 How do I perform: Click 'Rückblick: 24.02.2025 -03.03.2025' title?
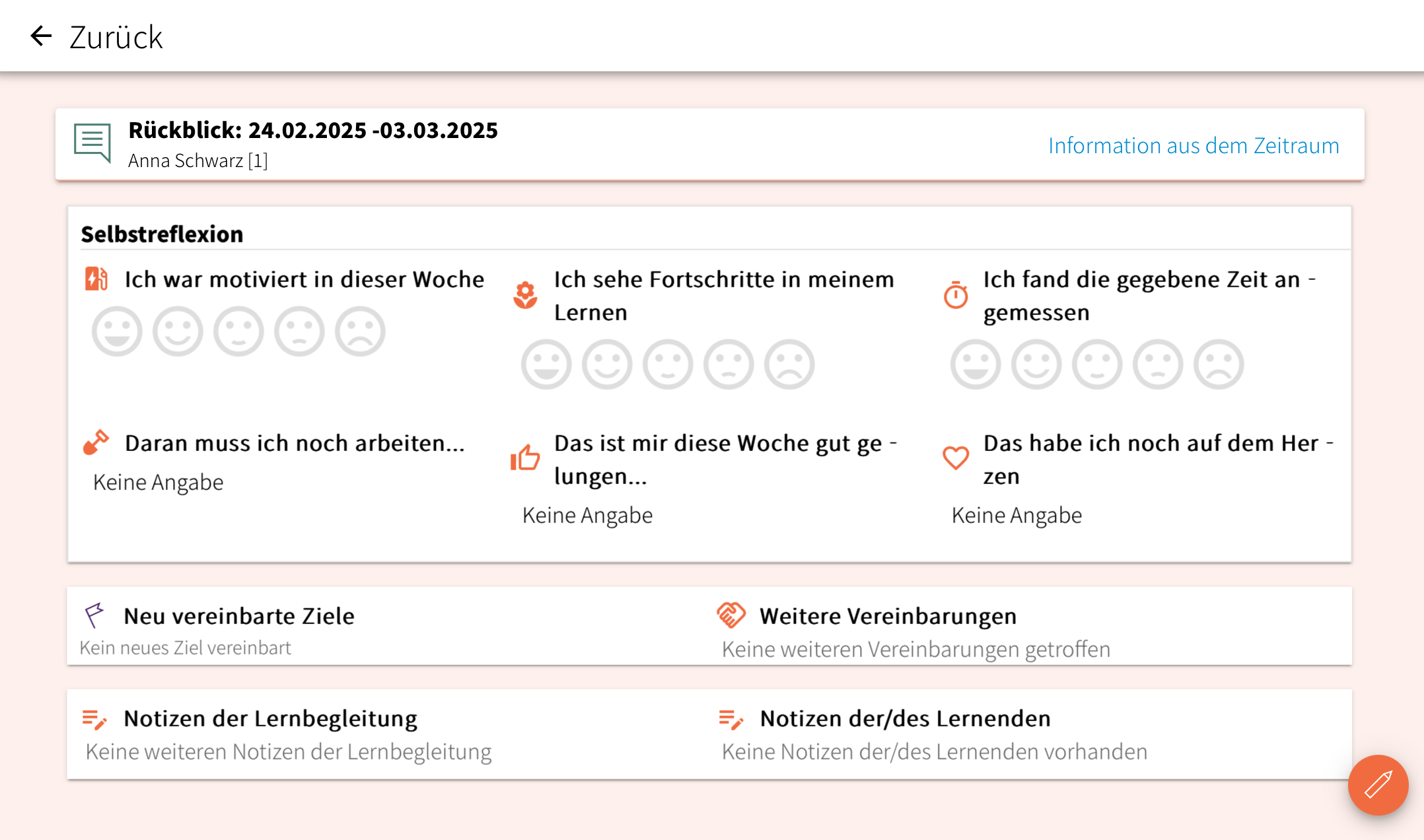pos(313,130)
